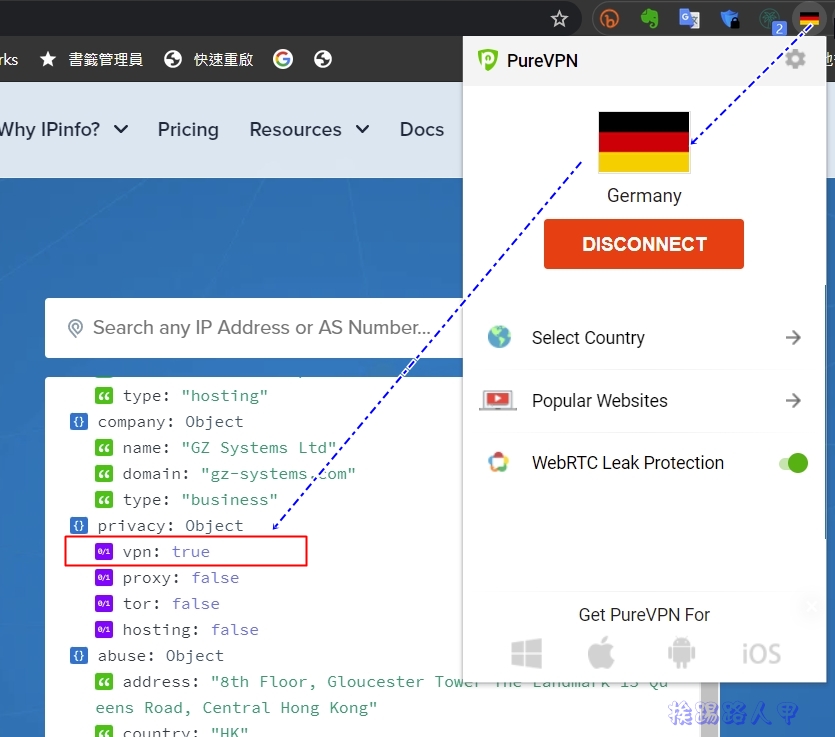Screen dimensions: 835x737
Task: Click the blue shield lock extension
Action: point(730,19)
